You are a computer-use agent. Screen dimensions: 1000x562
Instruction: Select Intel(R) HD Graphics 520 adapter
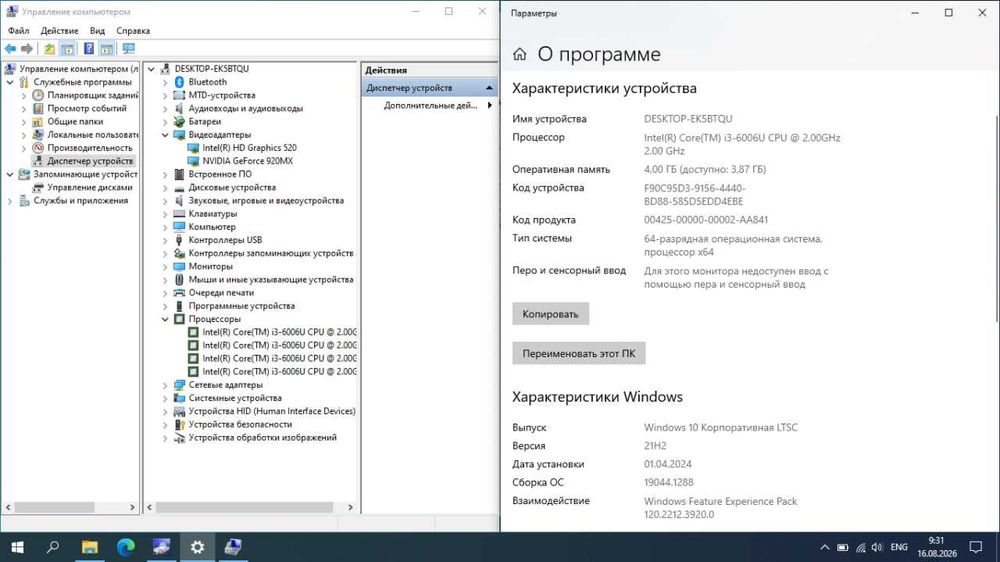click(x=249, y=147)
